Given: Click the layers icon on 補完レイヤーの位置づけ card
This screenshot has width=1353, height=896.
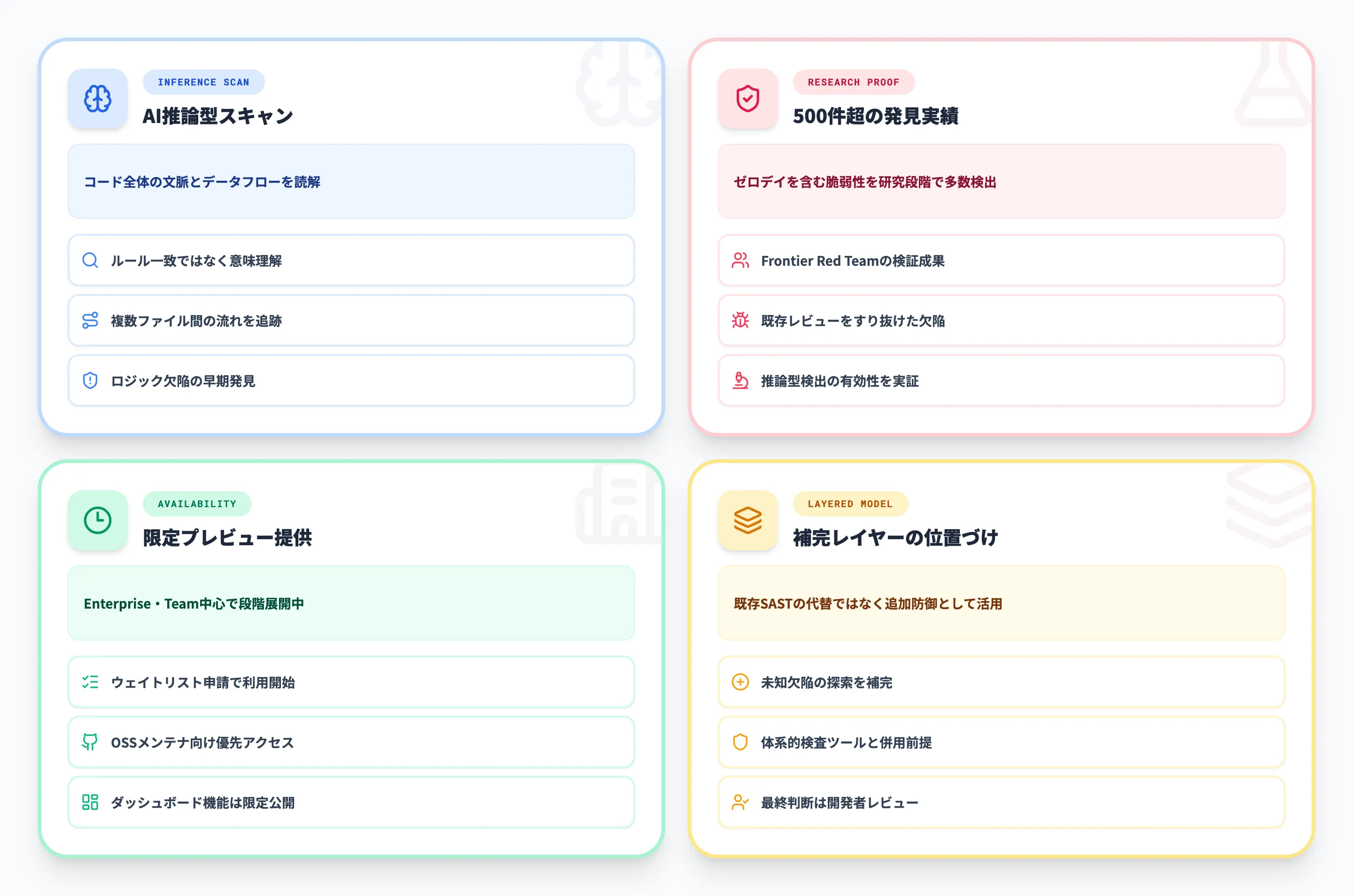Looking at the screenshot, I should (x=746, y=521).
